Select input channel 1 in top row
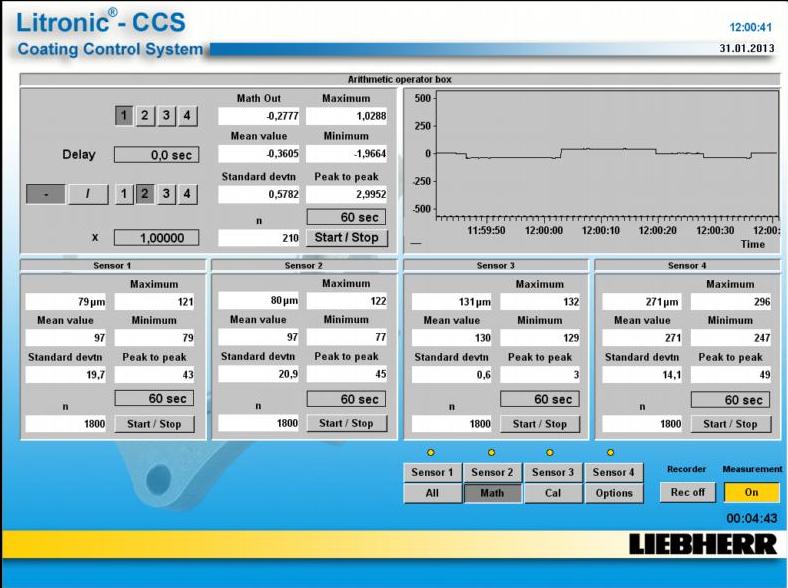Viewport: 788px width, 588px height. (x=124, y=116)
